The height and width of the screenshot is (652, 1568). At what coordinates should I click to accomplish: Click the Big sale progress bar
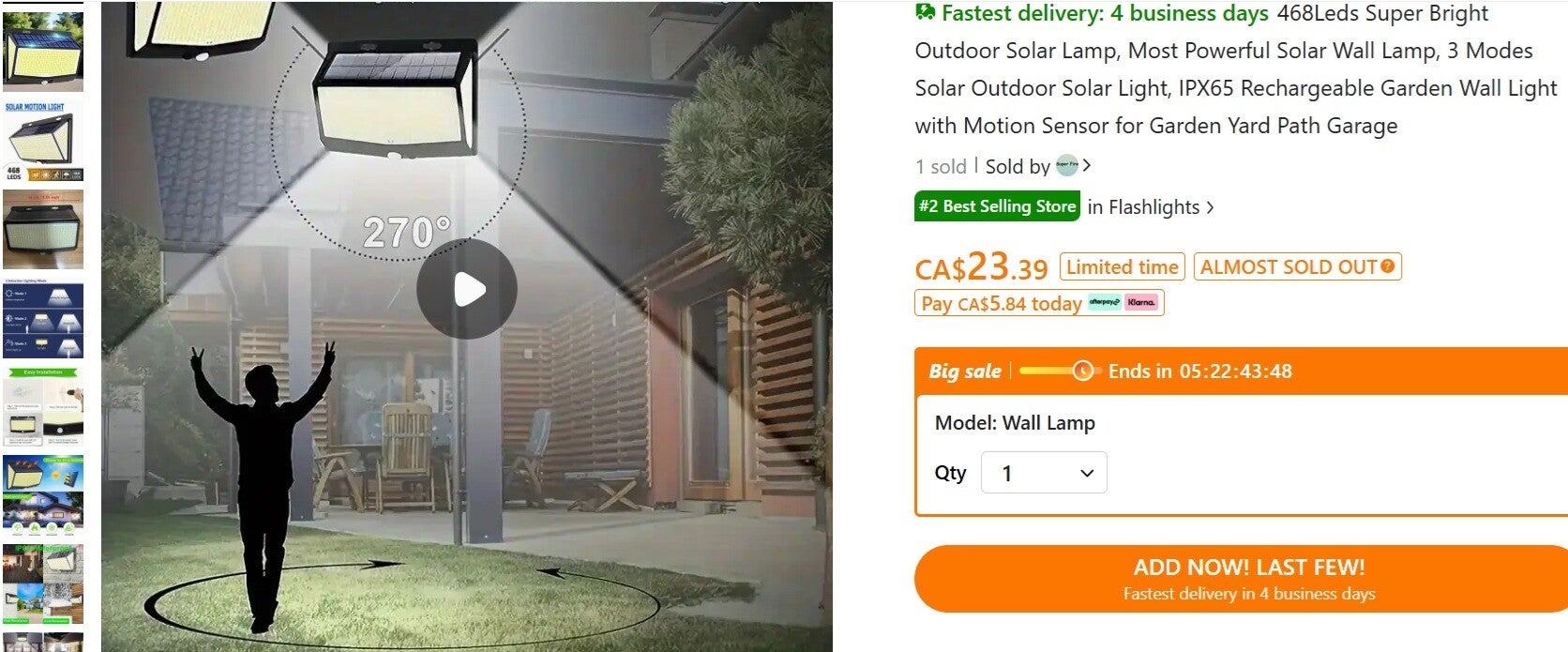pos(1058,371)
